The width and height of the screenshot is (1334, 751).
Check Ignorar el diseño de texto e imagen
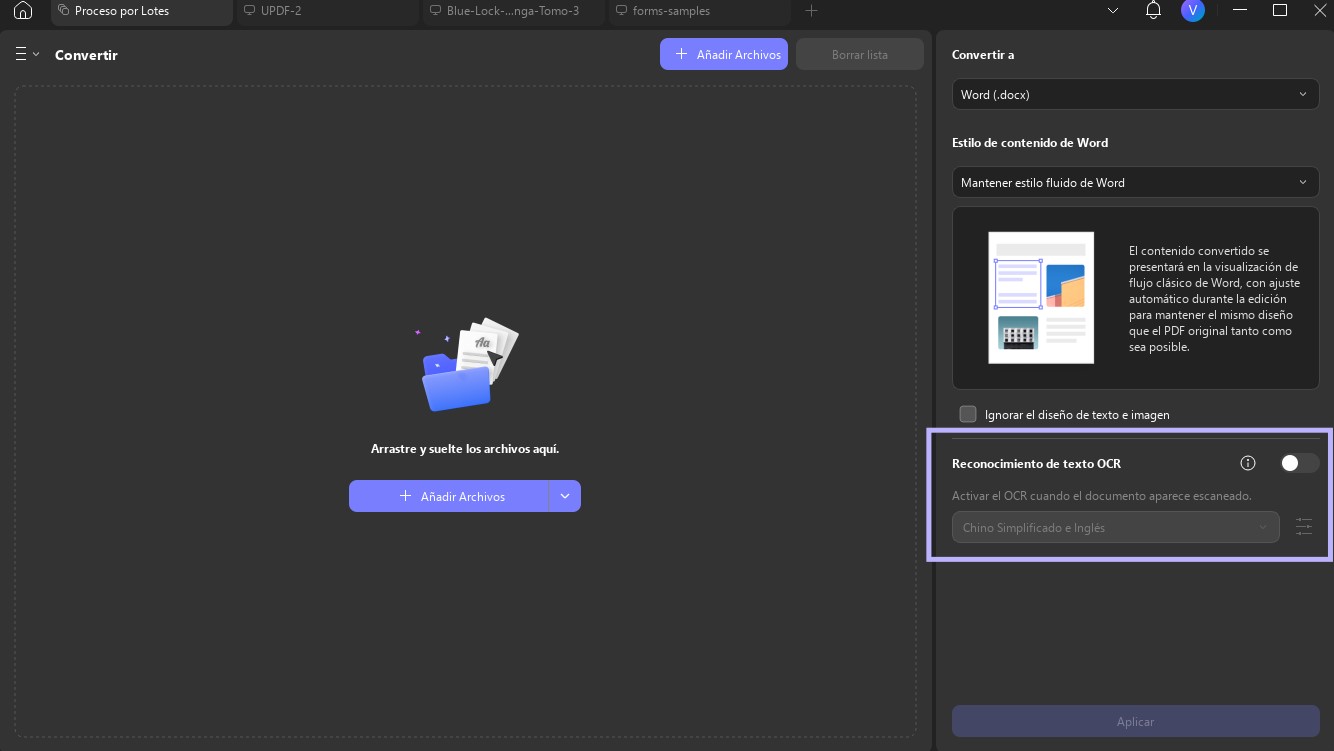point(968,414)
